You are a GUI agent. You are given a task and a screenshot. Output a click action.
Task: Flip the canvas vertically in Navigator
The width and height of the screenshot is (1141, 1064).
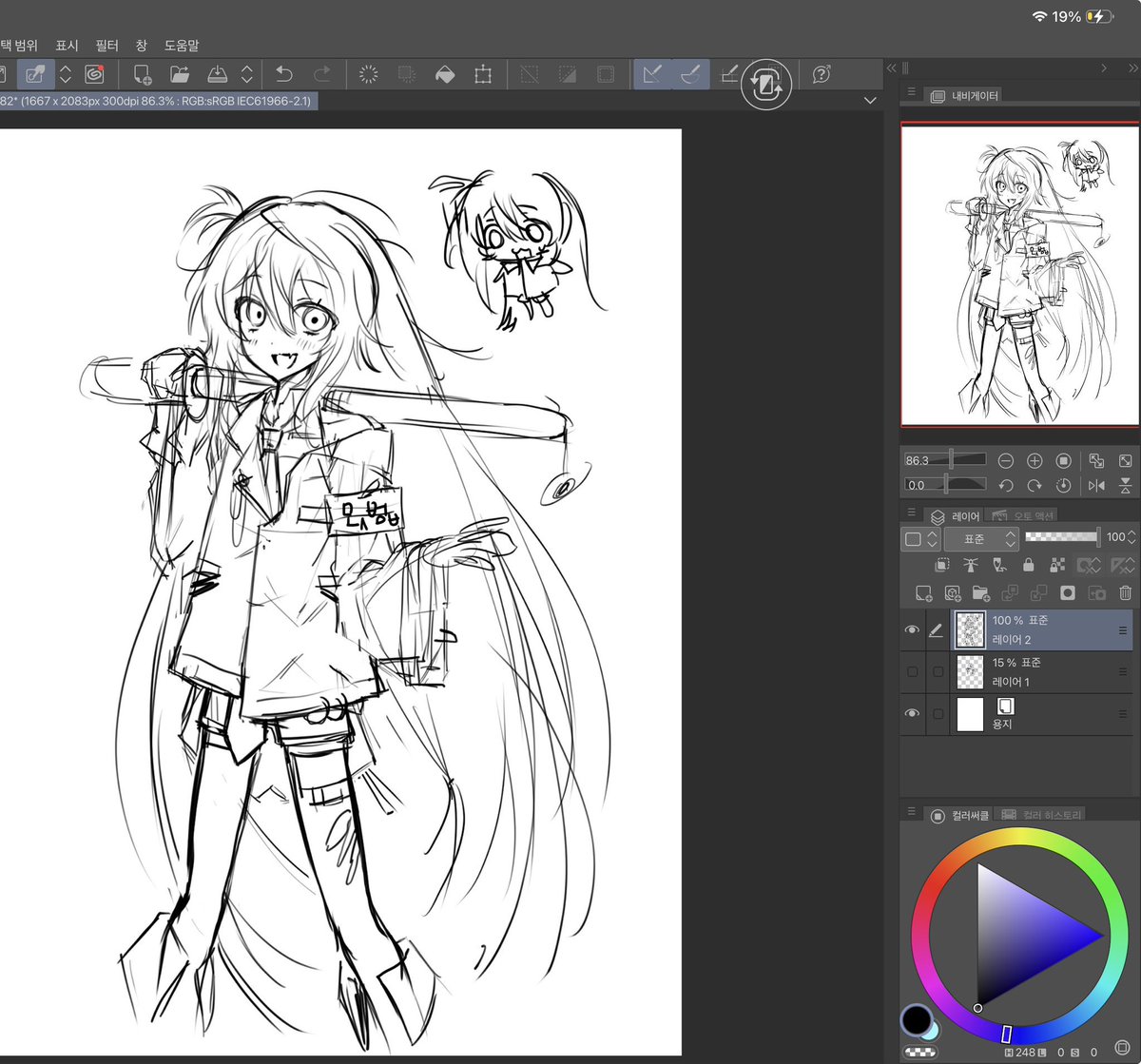(1126, 485)
